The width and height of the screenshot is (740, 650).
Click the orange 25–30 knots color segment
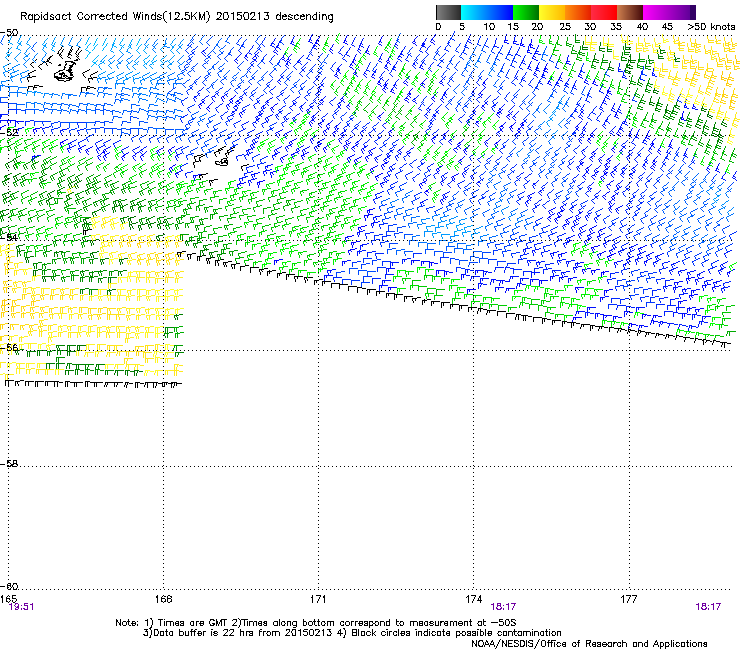578,12
